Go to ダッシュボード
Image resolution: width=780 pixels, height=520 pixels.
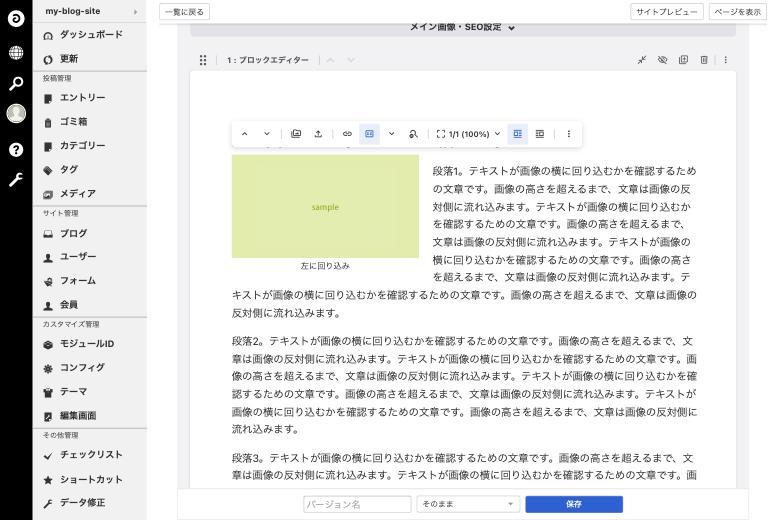click(x=90, y=35)
